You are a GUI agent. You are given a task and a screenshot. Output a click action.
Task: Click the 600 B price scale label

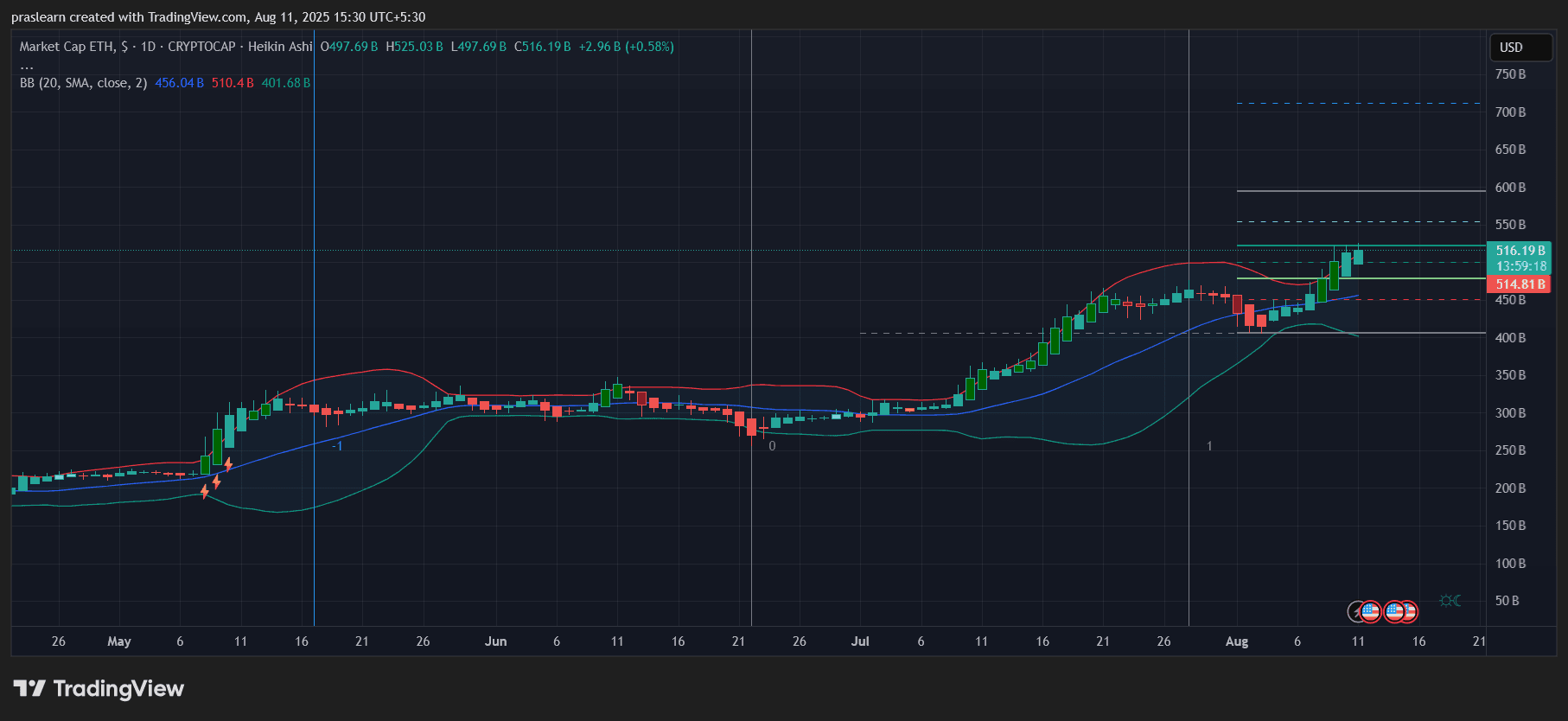(x=1510, y=188)
